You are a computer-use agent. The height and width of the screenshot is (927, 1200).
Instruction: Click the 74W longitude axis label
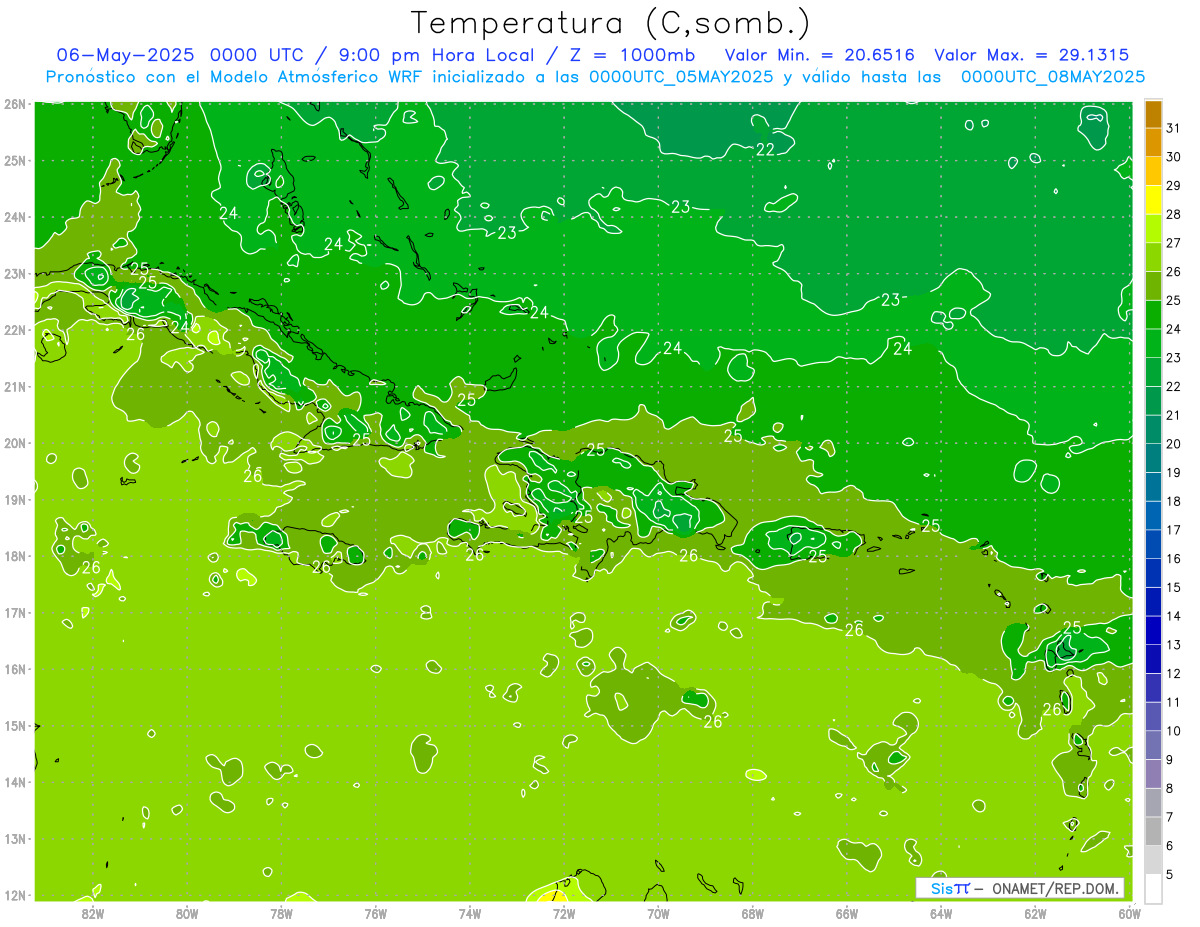point(469,912)
